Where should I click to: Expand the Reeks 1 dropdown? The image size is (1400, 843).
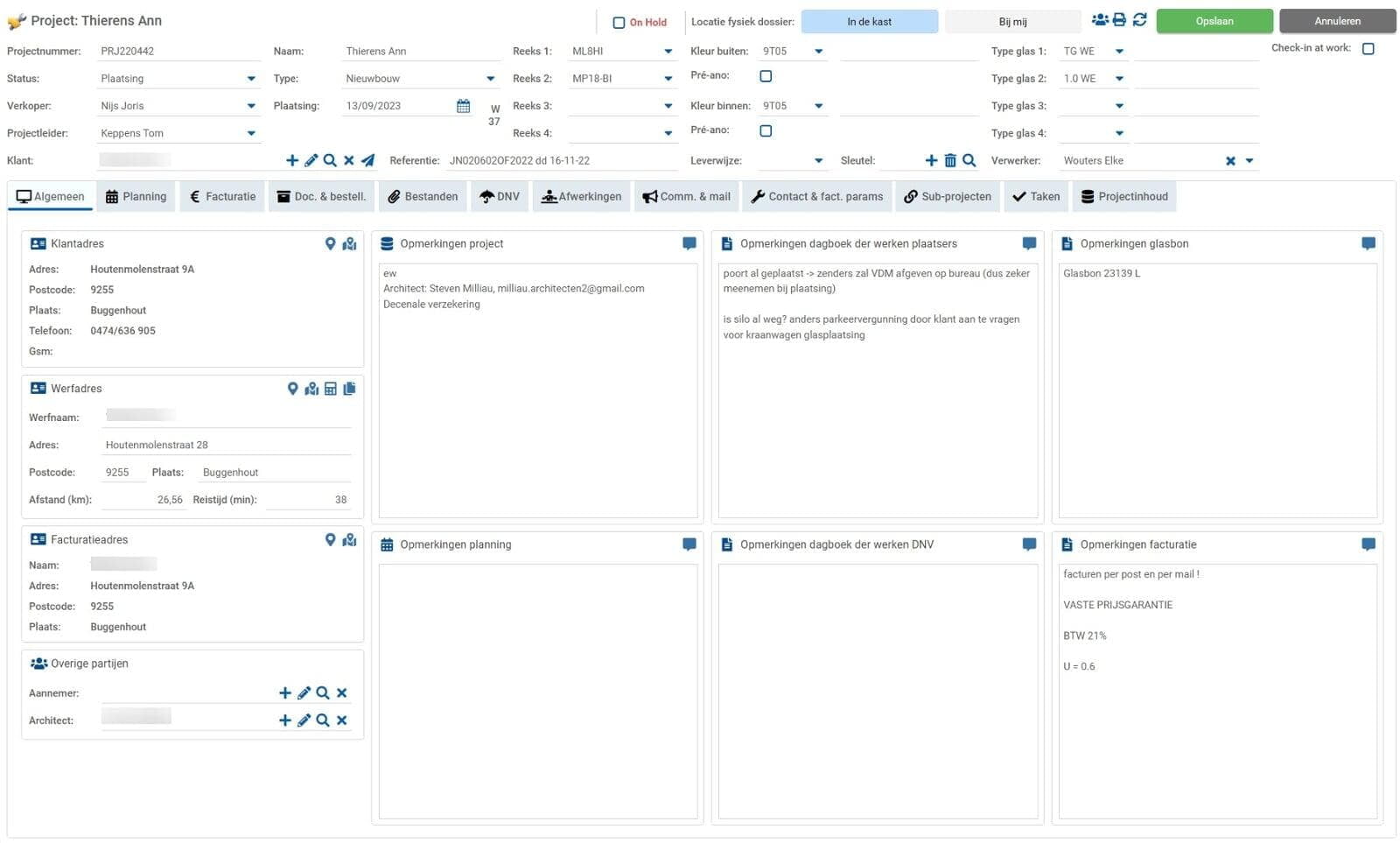668,52
